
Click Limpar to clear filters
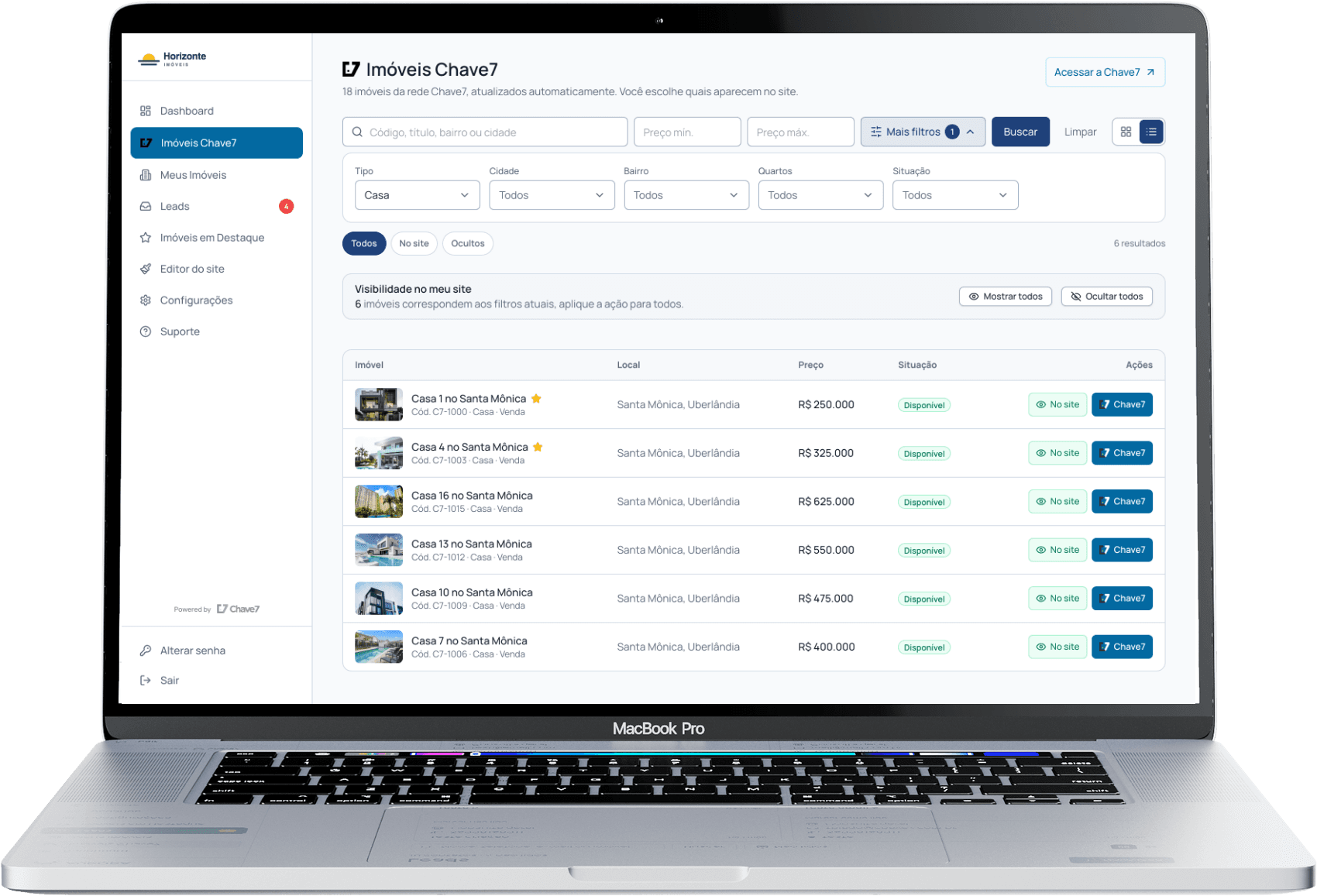pyautogui.click(x=1080, y=132)
